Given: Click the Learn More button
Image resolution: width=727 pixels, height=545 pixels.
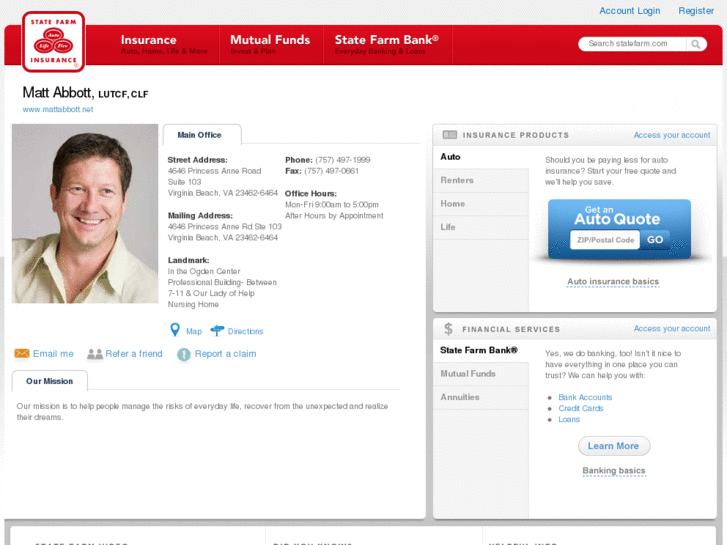Looking at the screenshot, I should (613, 446).
